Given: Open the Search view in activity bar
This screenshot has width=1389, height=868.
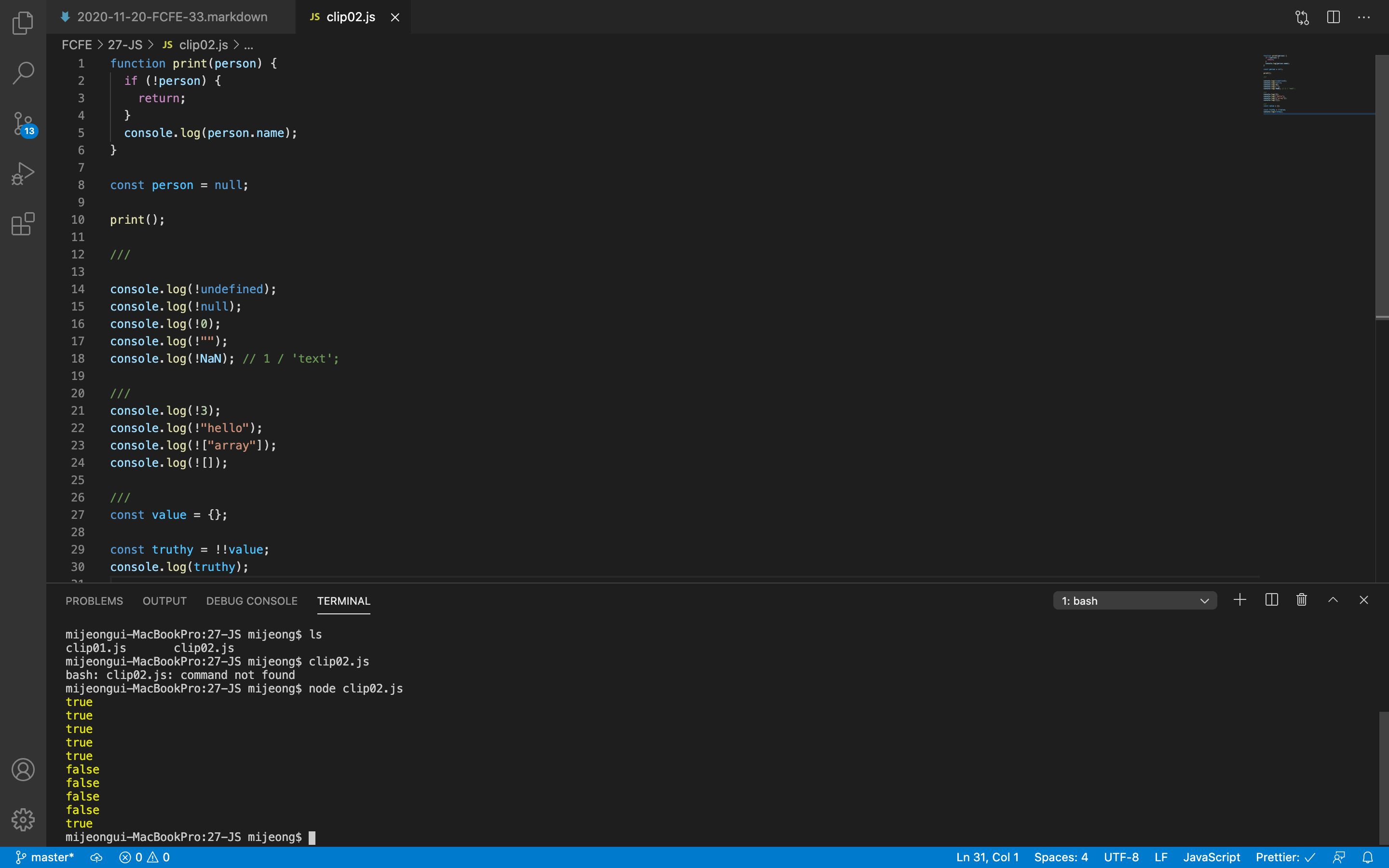Looking at the screenshot, I should [23, 73].
